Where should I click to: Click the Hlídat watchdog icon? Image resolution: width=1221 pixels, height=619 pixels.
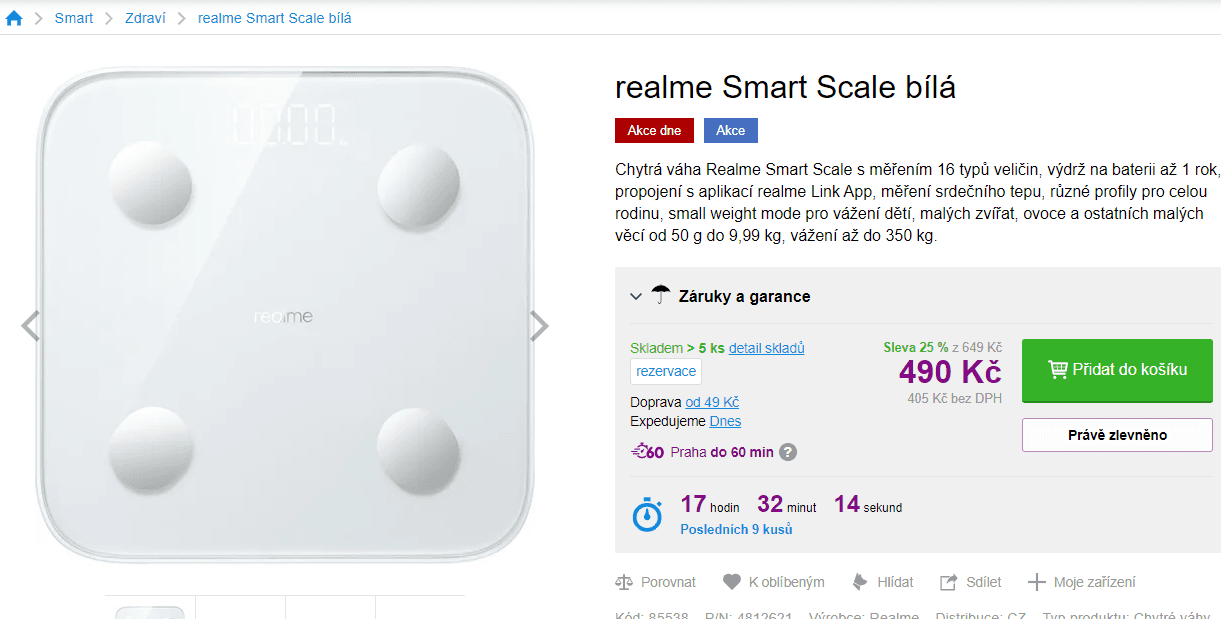point(860,581)
